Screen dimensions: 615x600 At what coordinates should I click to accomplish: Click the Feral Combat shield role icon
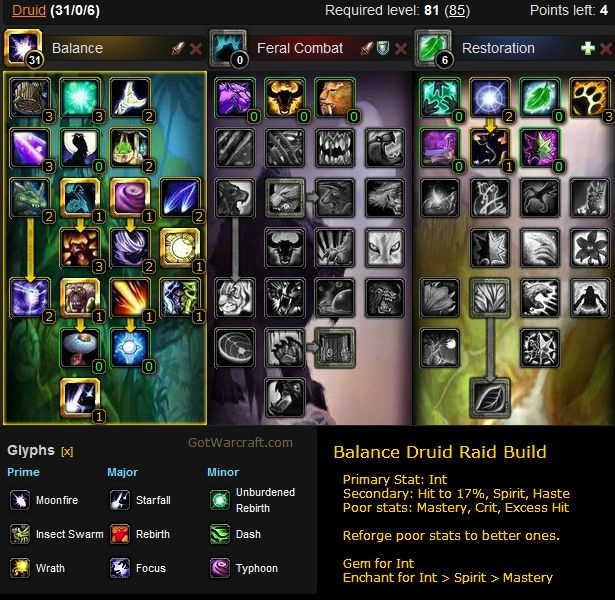pos(383,49)
